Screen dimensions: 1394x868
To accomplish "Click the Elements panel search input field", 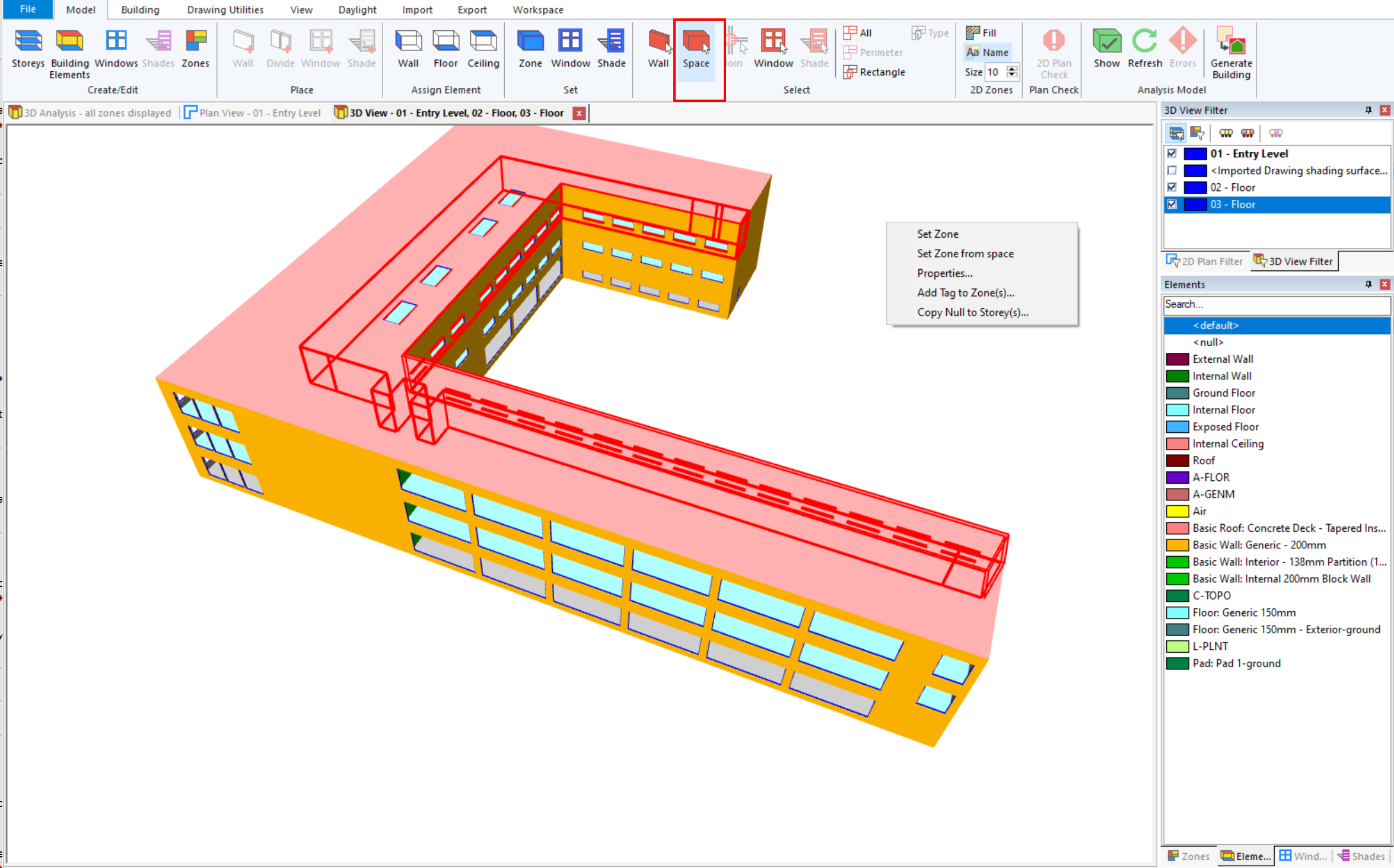I will pyautogui.click(x=1277, y=305).
